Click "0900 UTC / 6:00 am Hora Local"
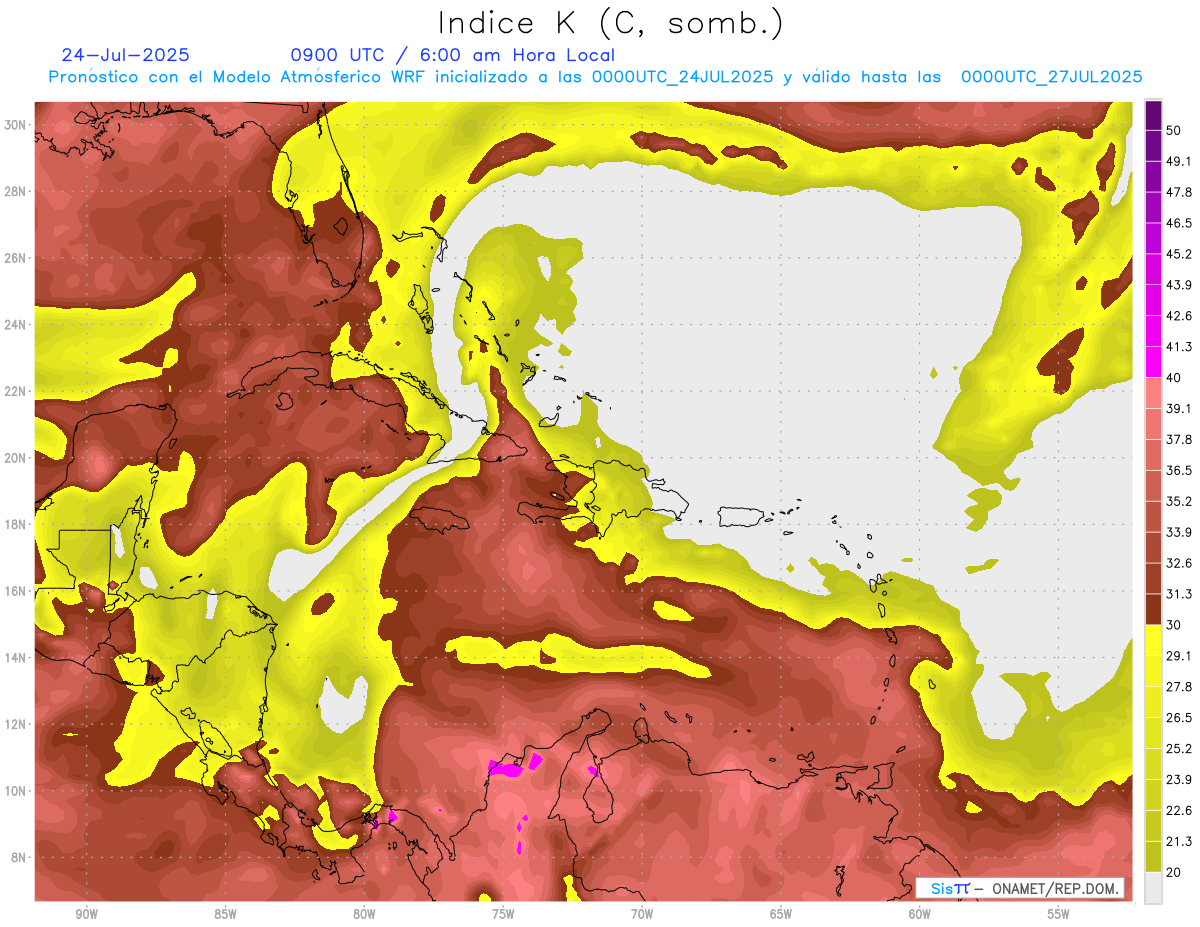 pos(452,55)
